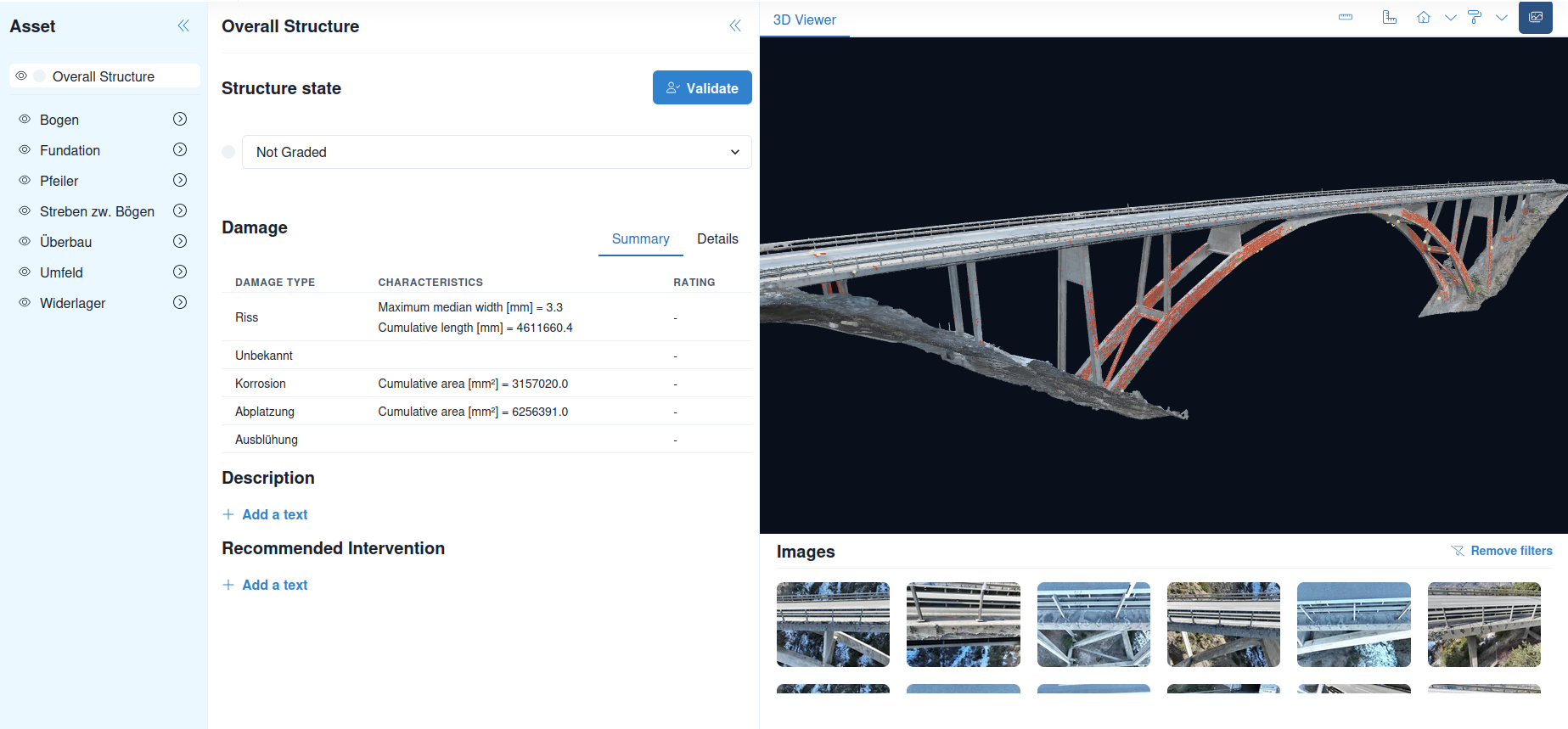Hide the Widerlager component
The width and height of the screenshot is (1568, 729).
[x=25, y=303]
